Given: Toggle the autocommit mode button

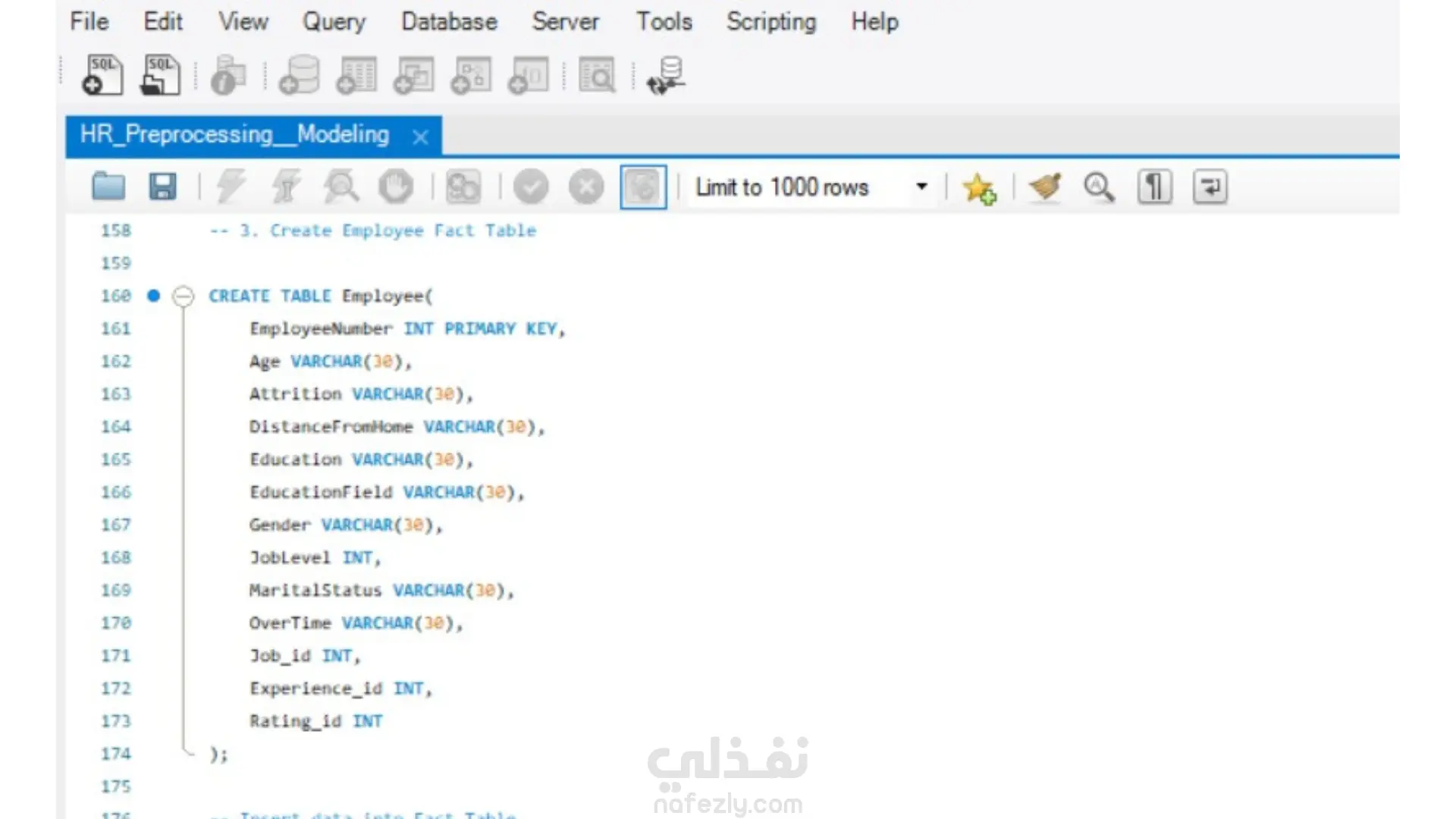Looking at the screenshot, I should pyautogui.click(x=643, y=187).
